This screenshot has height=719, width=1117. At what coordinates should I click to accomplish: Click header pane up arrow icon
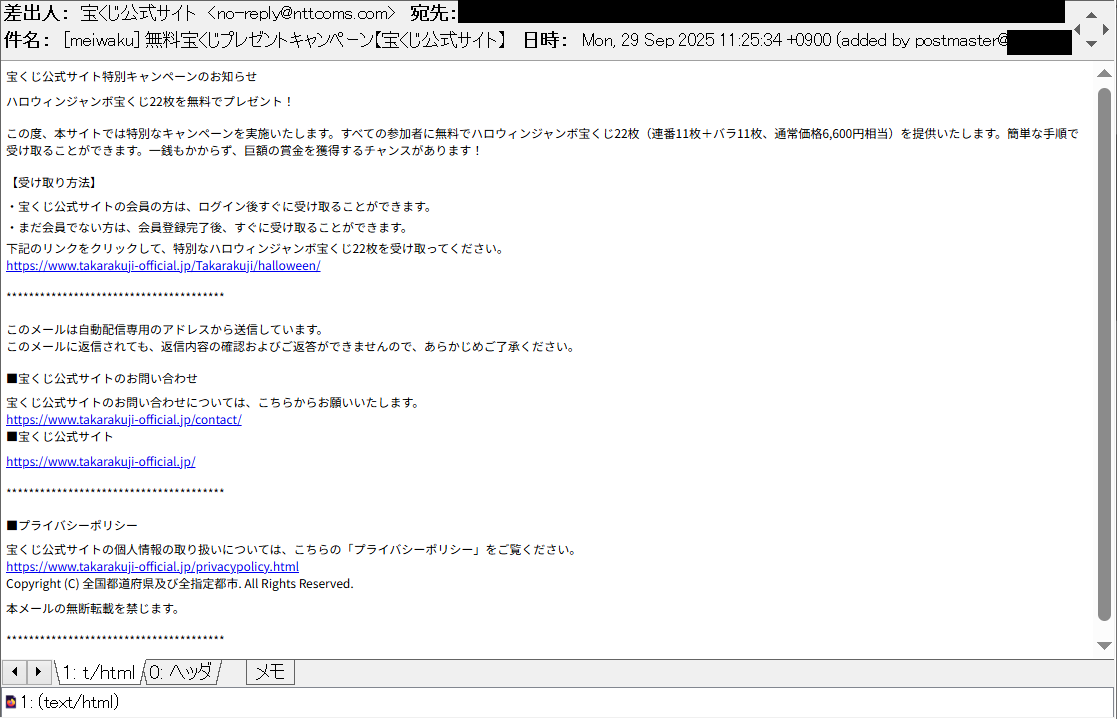(x=1091, y=14)
